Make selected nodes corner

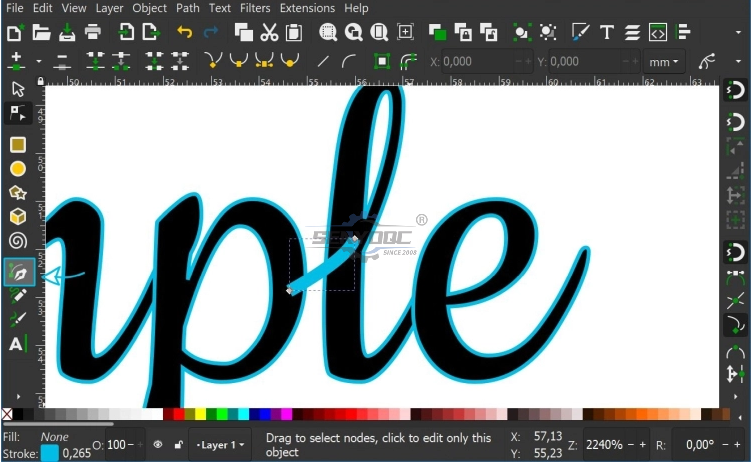pos(213,61)
